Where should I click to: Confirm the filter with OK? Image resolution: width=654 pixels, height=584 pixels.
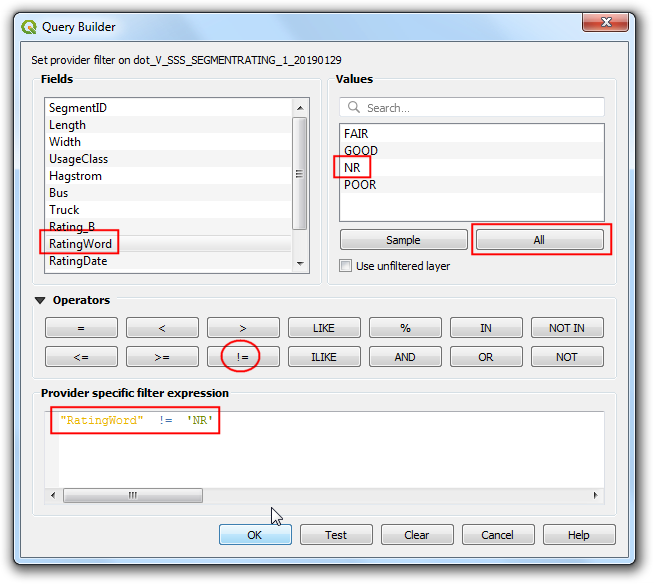click(255, 535)
